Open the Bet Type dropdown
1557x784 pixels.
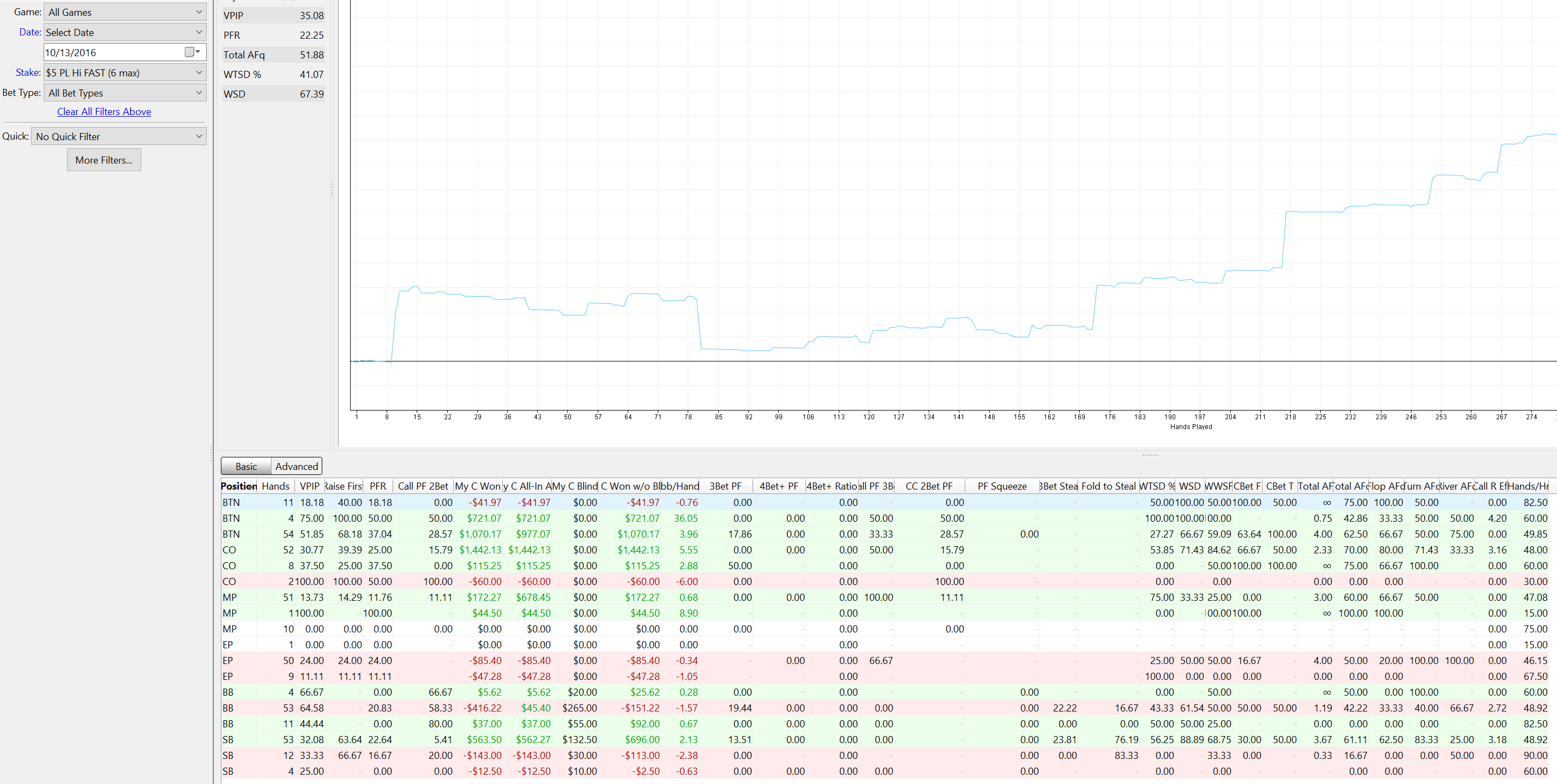[x=125, y=93]
